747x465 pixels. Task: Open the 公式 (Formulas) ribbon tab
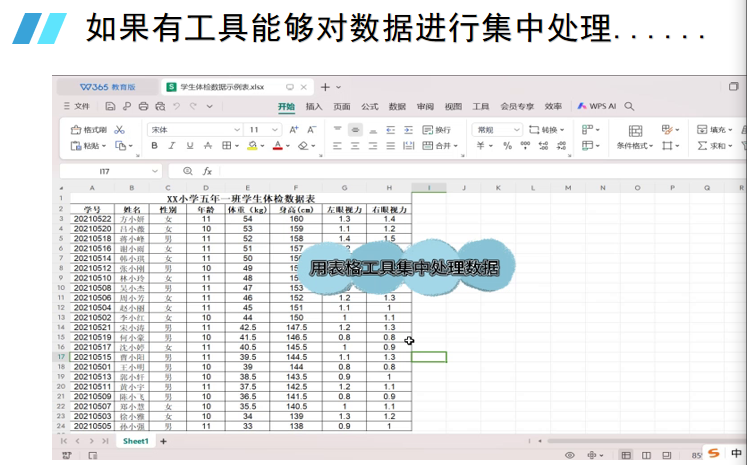(x=370, y=105)
